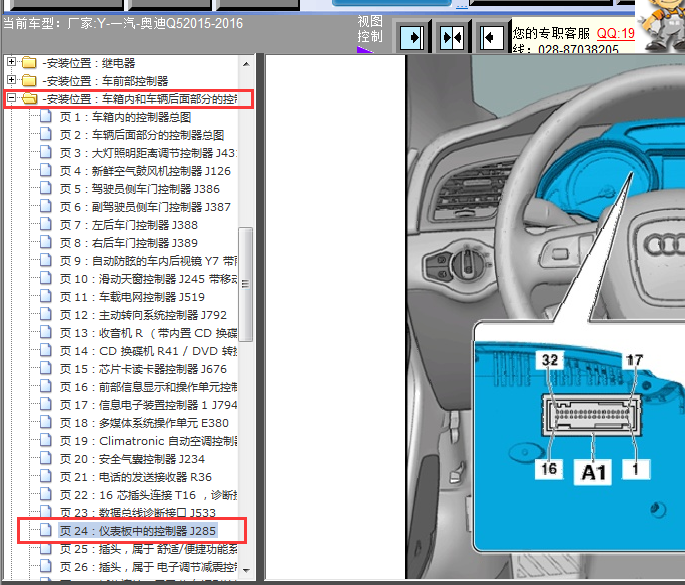685x585 pixels.
Task: Open 页 20 安全气囊控制器 J234
Action: (x=132, y=459)
